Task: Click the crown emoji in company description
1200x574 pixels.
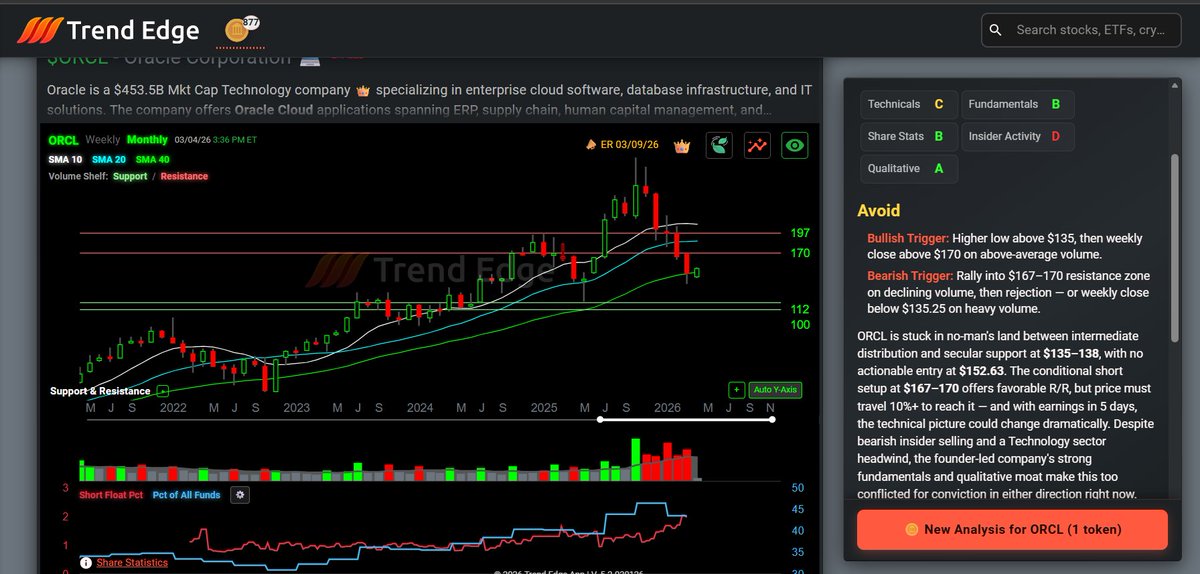Action: 363,90
